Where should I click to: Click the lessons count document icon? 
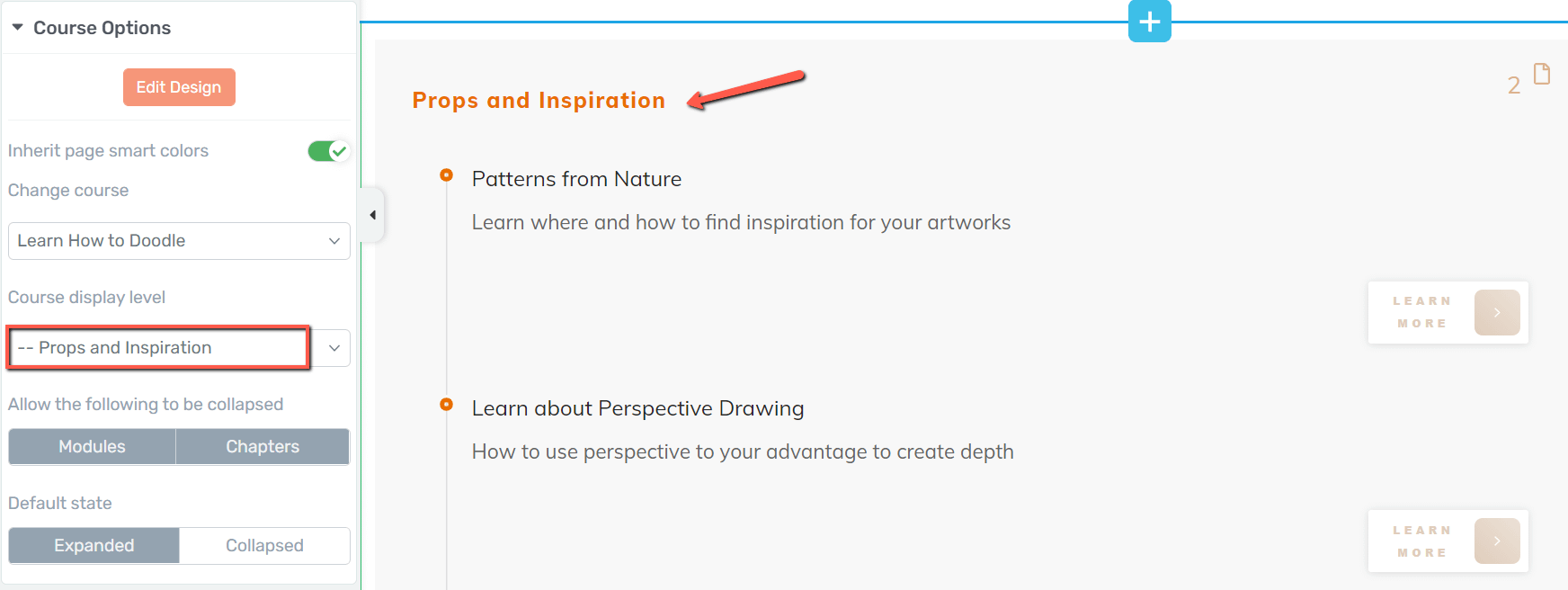click(1541, 74)
